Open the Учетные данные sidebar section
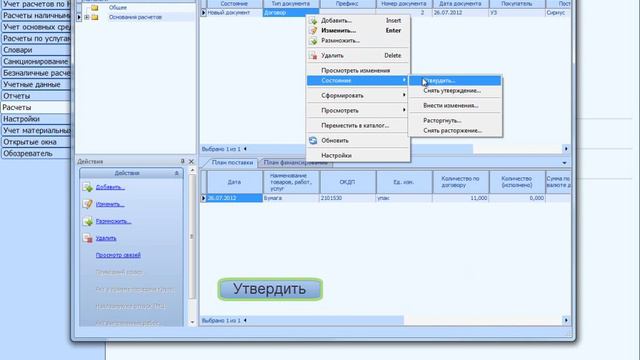 point(36,84)
